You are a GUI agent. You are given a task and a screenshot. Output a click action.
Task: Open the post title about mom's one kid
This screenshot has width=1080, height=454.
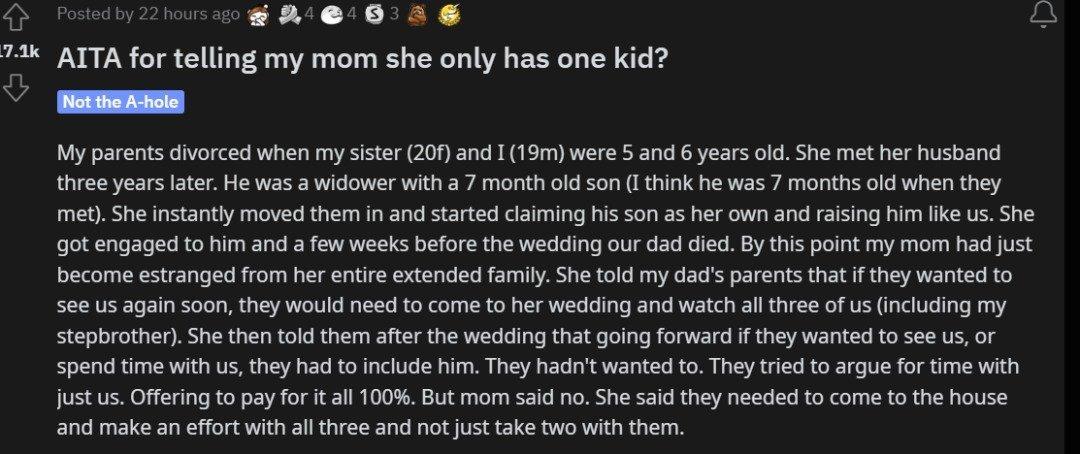(362, 59)
